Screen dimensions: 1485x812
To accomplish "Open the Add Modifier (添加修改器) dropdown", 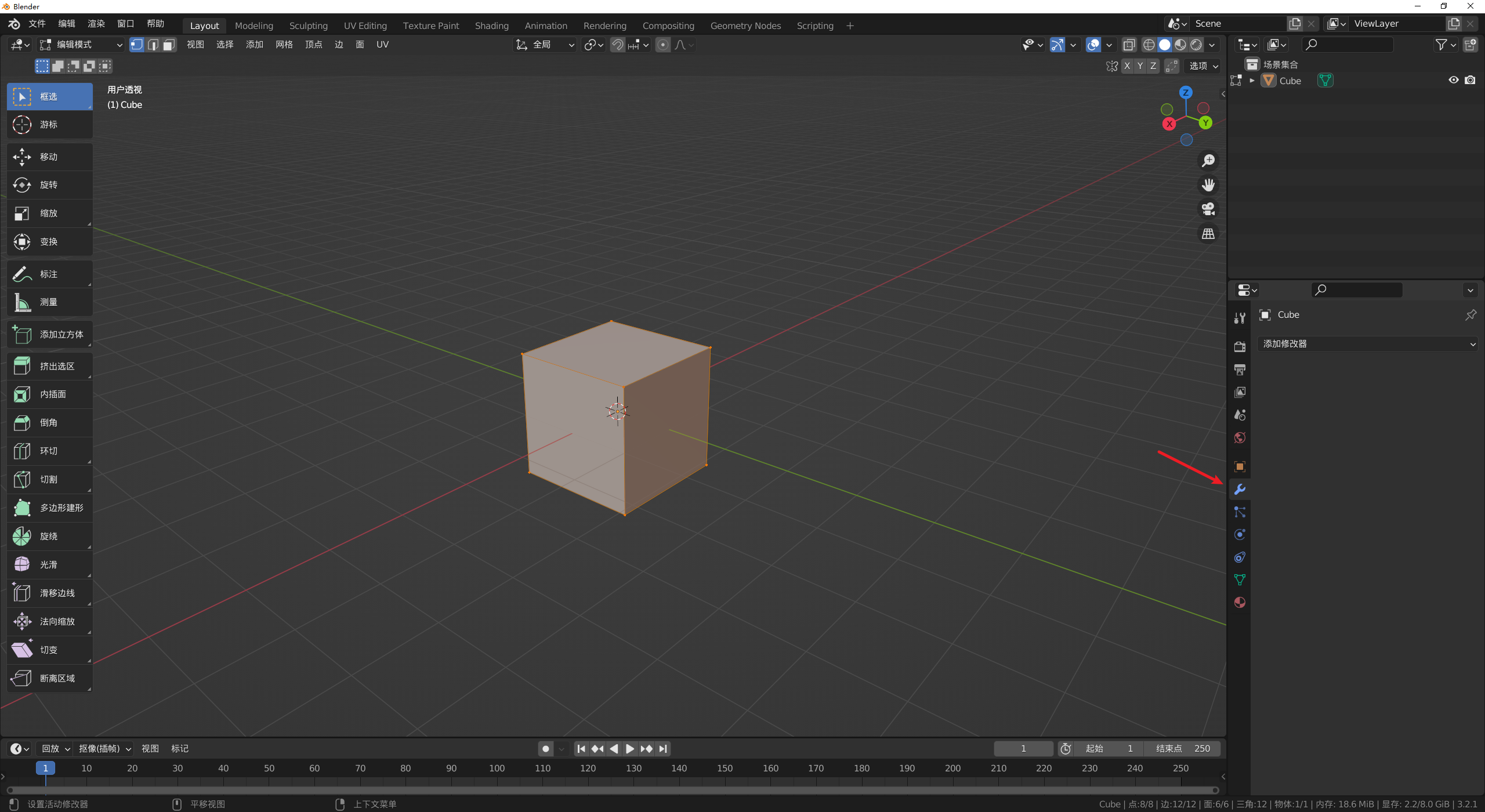I will (1368, 344).
